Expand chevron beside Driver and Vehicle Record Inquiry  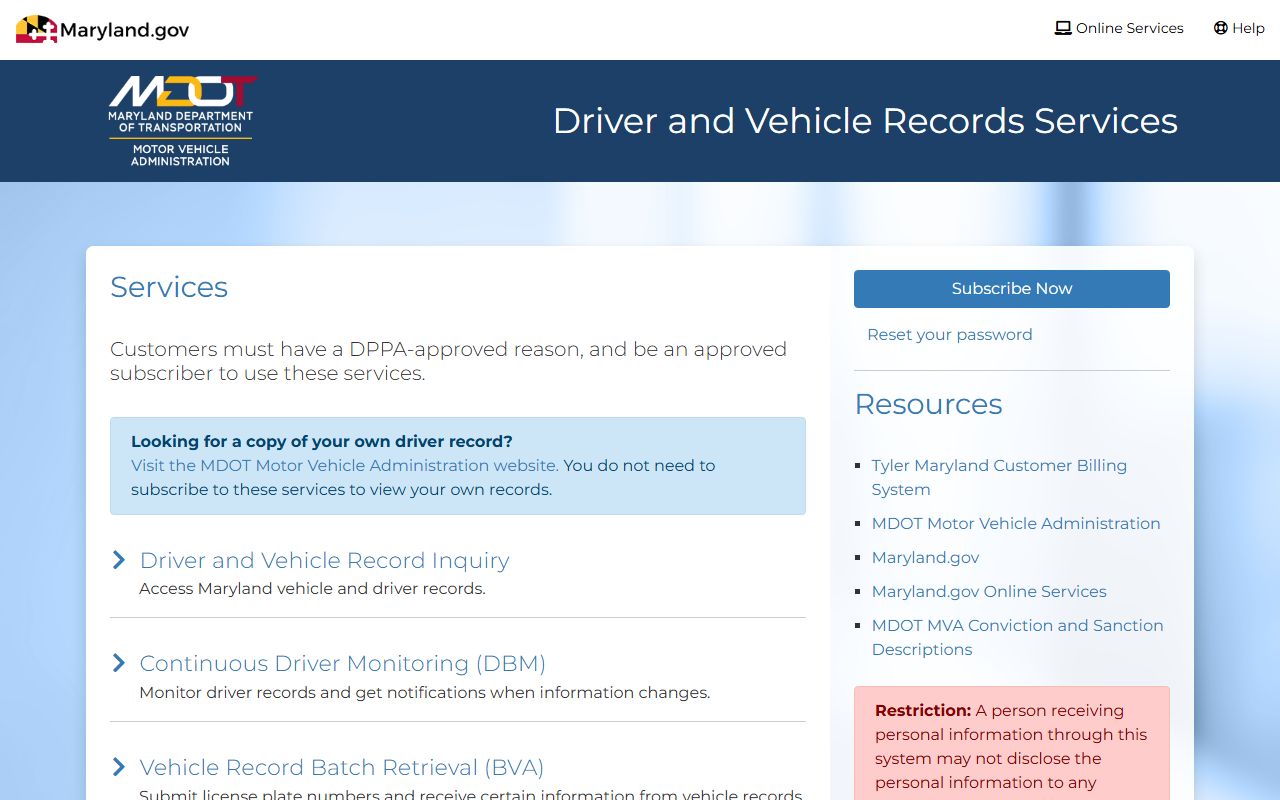(119, 560)
